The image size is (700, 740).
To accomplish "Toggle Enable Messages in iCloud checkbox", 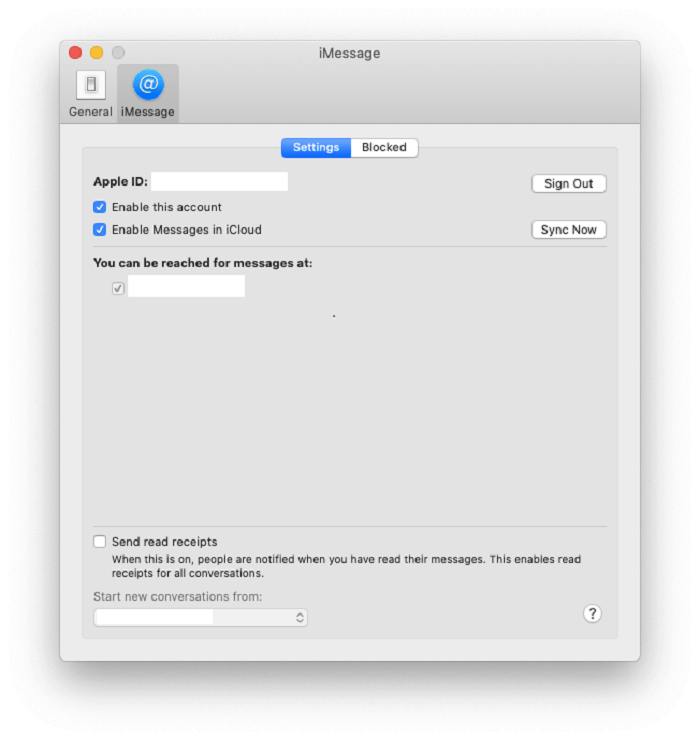I will coord(100,230).
